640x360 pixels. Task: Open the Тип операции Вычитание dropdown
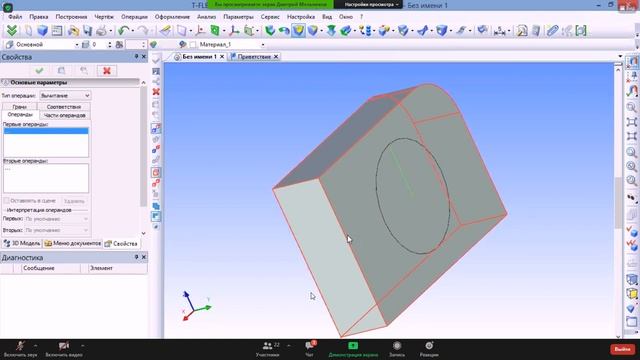tap(65, 96)
